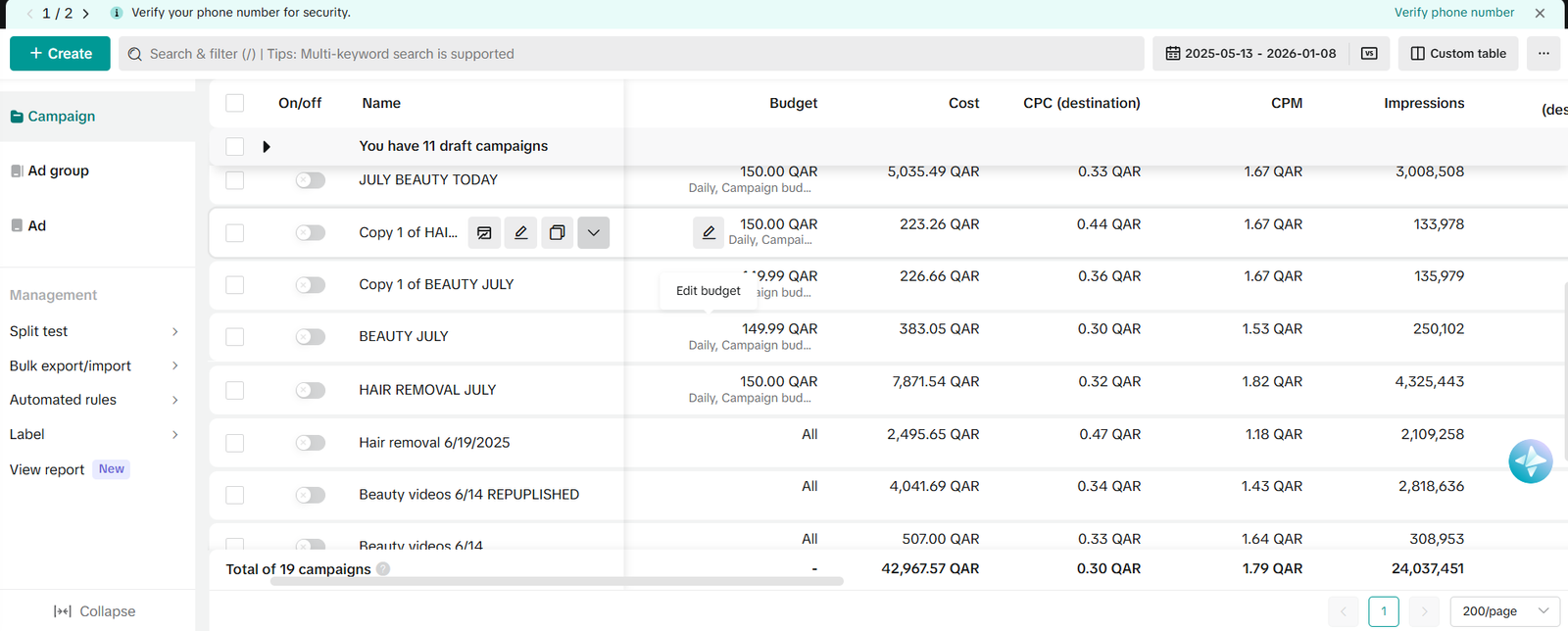
Task: Open the blue floating assistant icon
Action: pyautogui.click(x=1530, y=461)
